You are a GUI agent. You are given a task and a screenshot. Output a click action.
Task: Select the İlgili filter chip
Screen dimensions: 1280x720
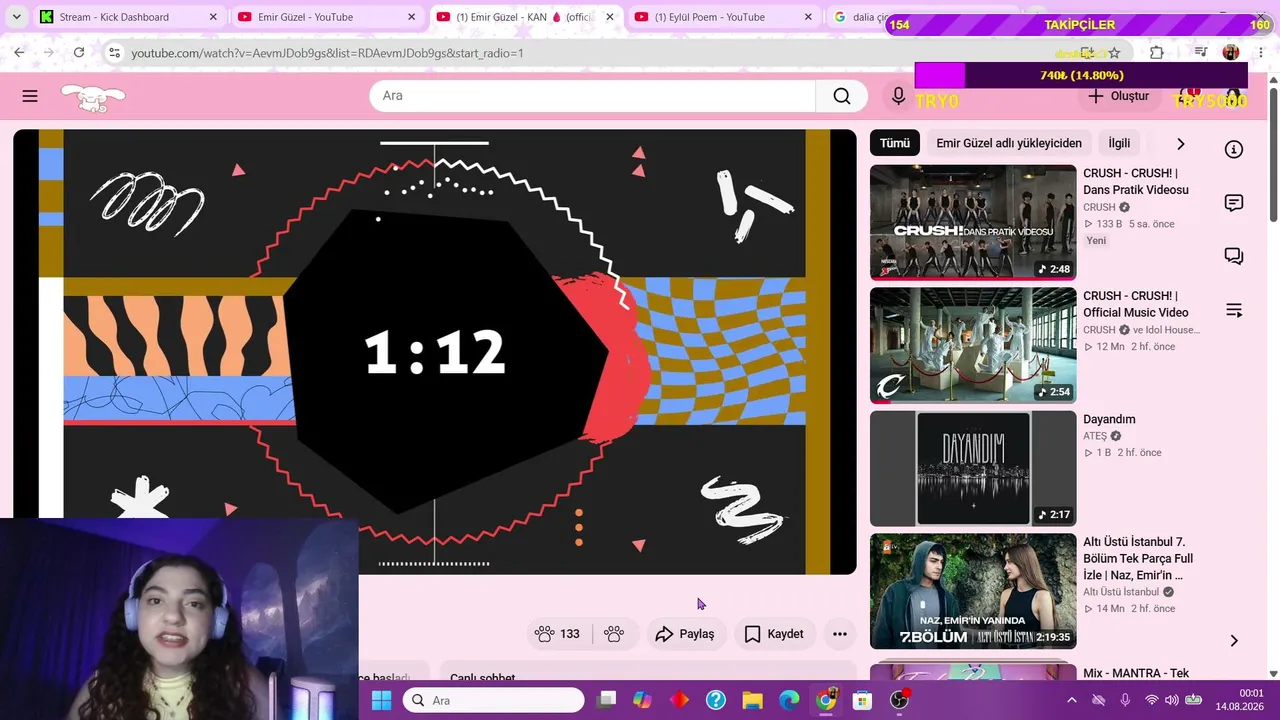coord(1119,143)
